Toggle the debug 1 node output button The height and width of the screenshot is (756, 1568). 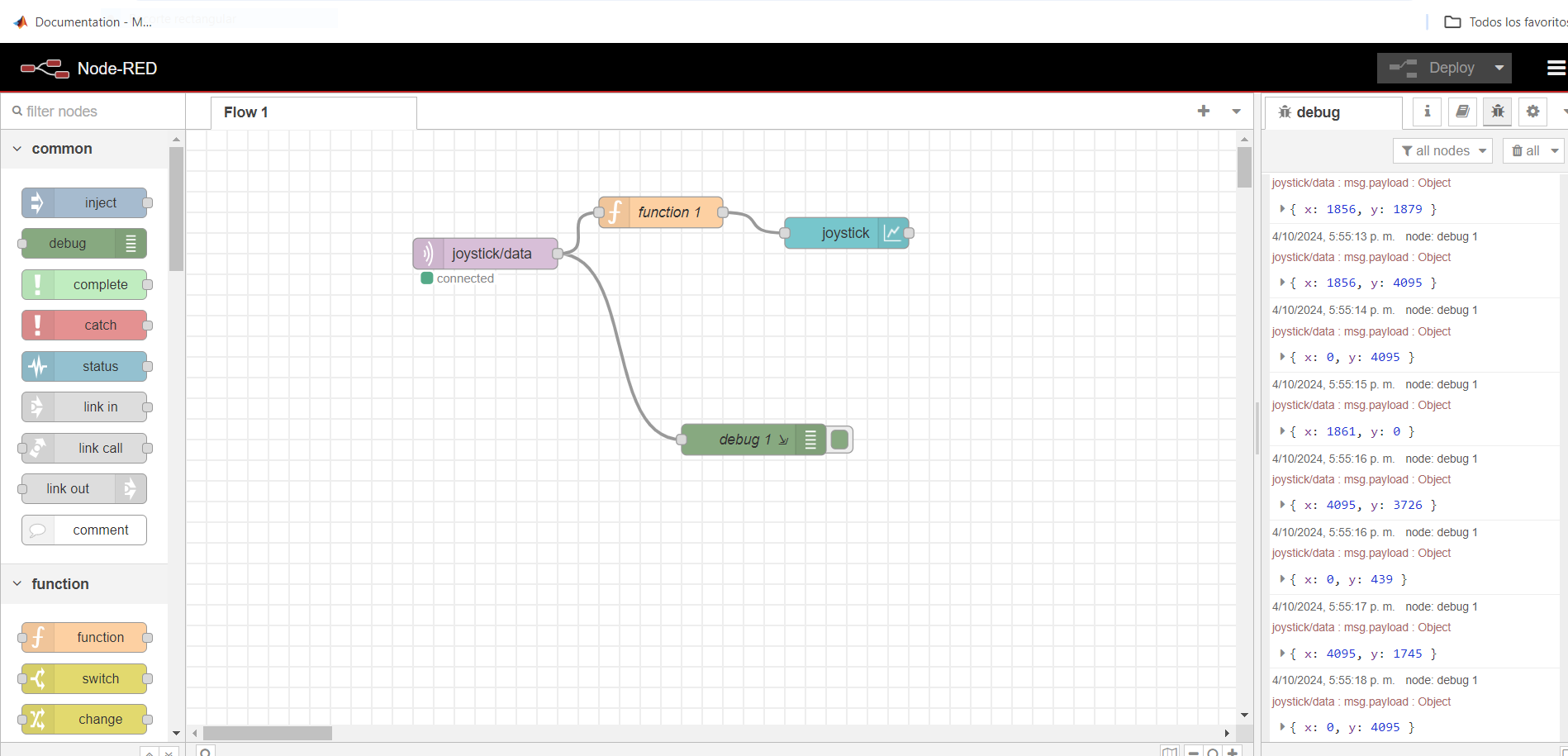coord(840,440)
